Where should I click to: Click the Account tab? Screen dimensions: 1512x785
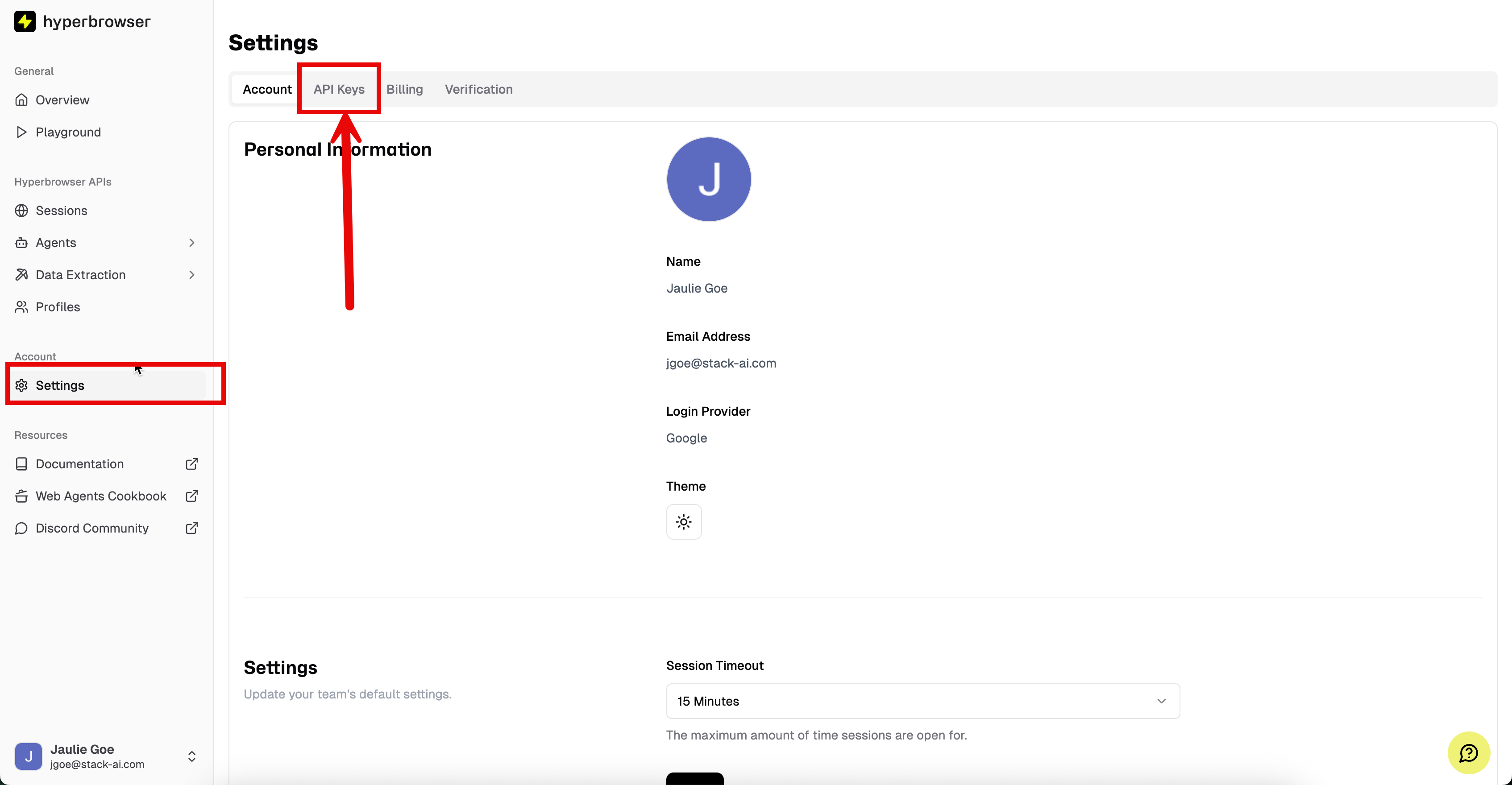267,89
